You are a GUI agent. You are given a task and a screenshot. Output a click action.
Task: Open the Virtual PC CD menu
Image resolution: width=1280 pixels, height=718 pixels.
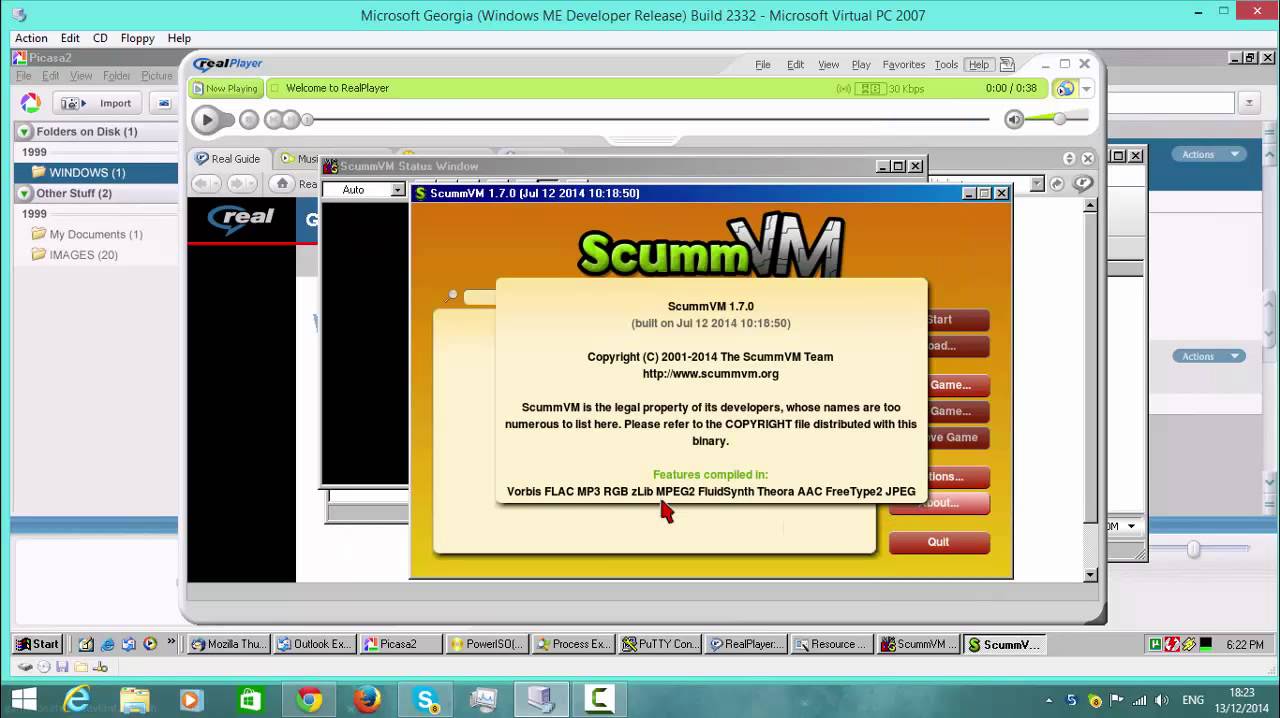pos(100,38)
